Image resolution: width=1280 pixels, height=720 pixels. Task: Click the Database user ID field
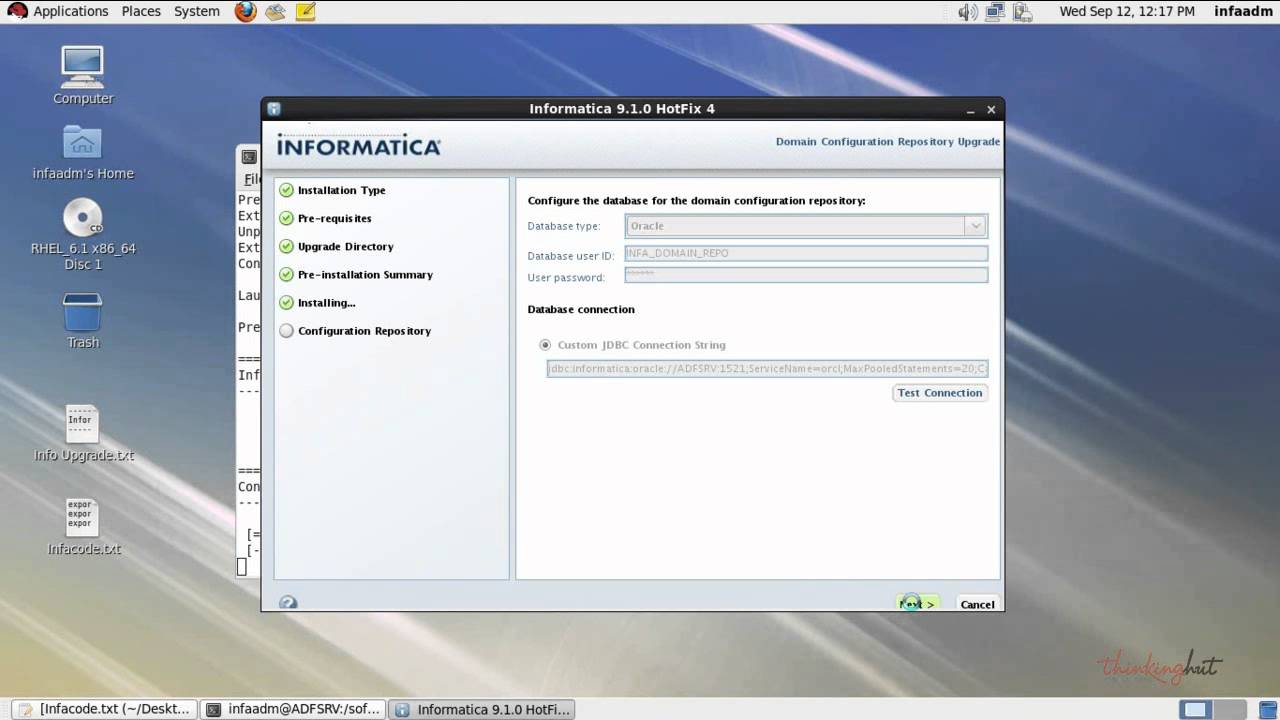806,254
